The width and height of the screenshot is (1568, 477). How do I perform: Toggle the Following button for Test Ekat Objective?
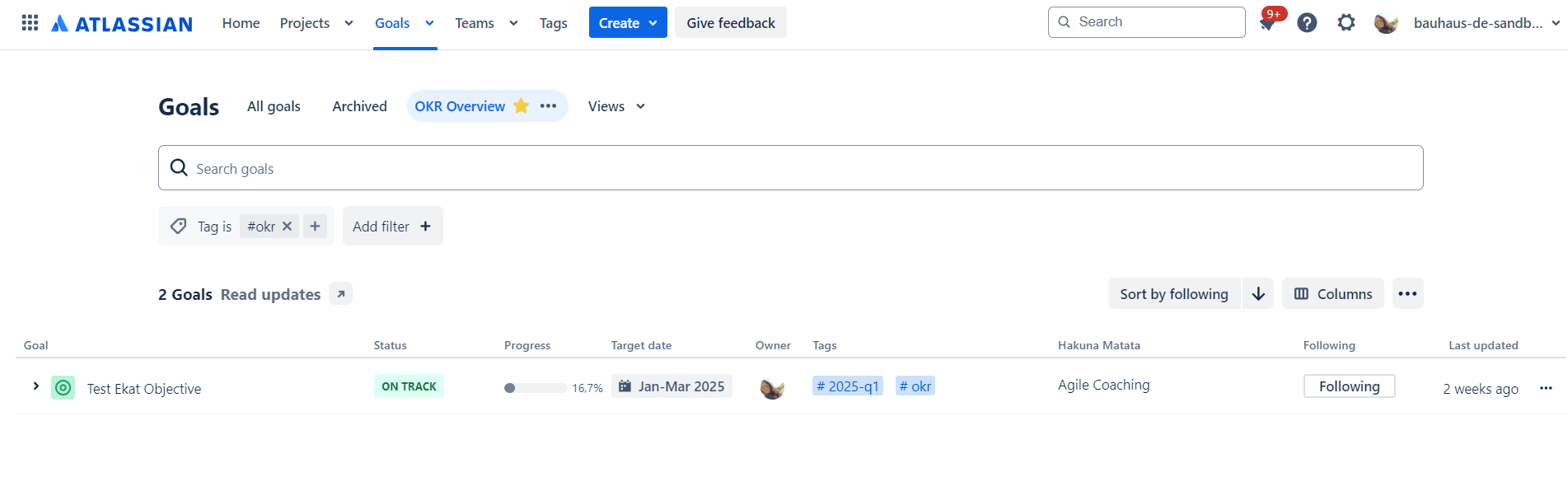tap(1349, 386)
